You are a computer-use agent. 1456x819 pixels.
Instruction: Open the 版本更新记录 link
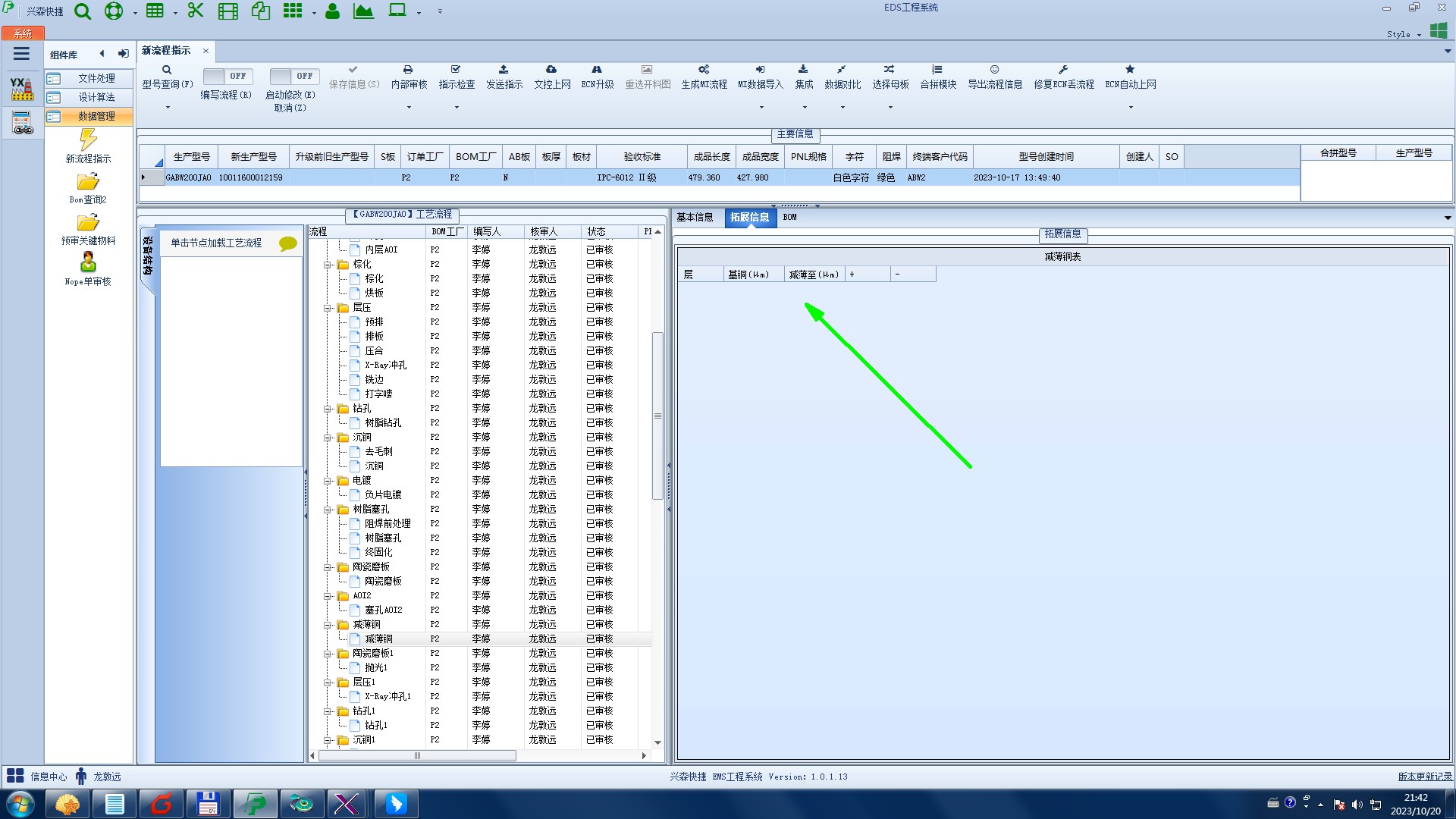point(1424,777)
